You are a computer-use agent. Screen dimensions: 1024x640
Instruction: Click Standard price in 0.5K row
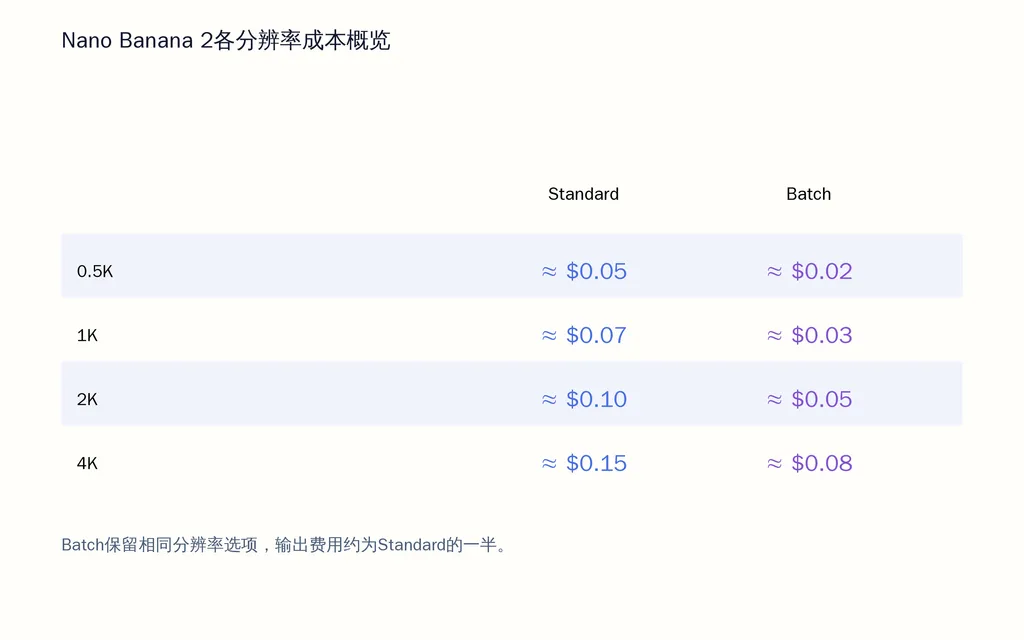(x=584, y=271)
